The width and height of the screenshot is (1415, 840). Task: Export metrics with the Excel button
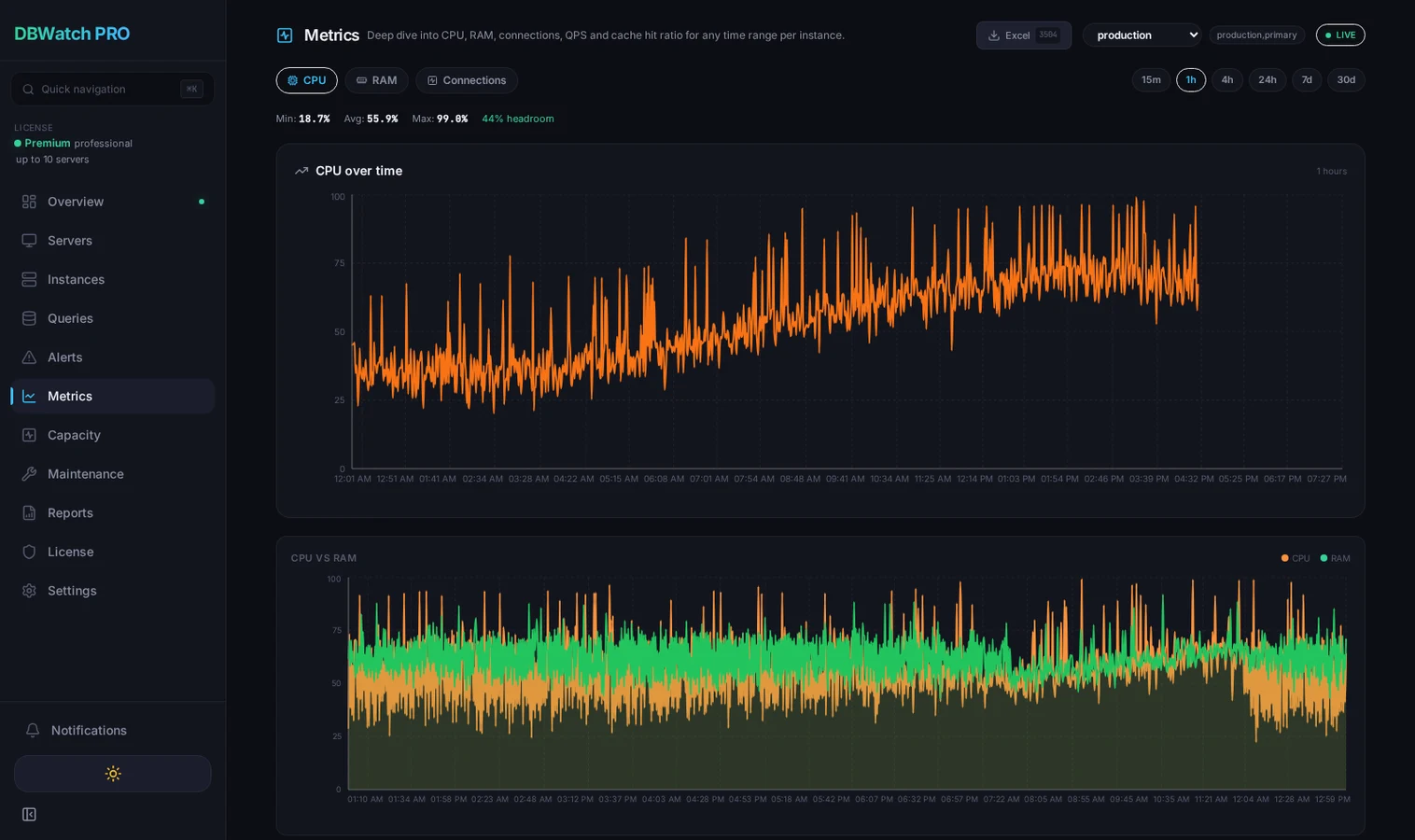1023,35
